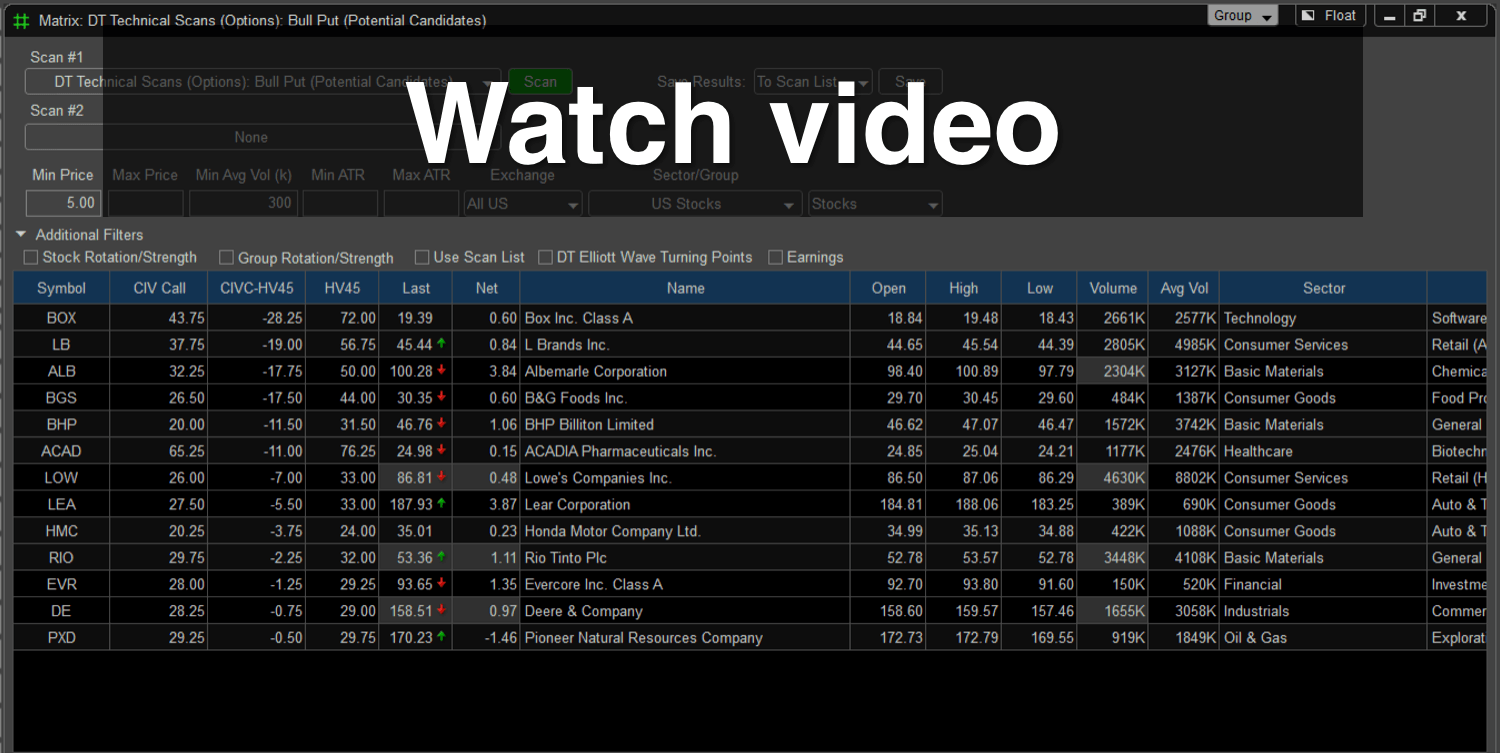
Task: Enable Group Rotation/Strength checkbox
Action: point(226,258)
